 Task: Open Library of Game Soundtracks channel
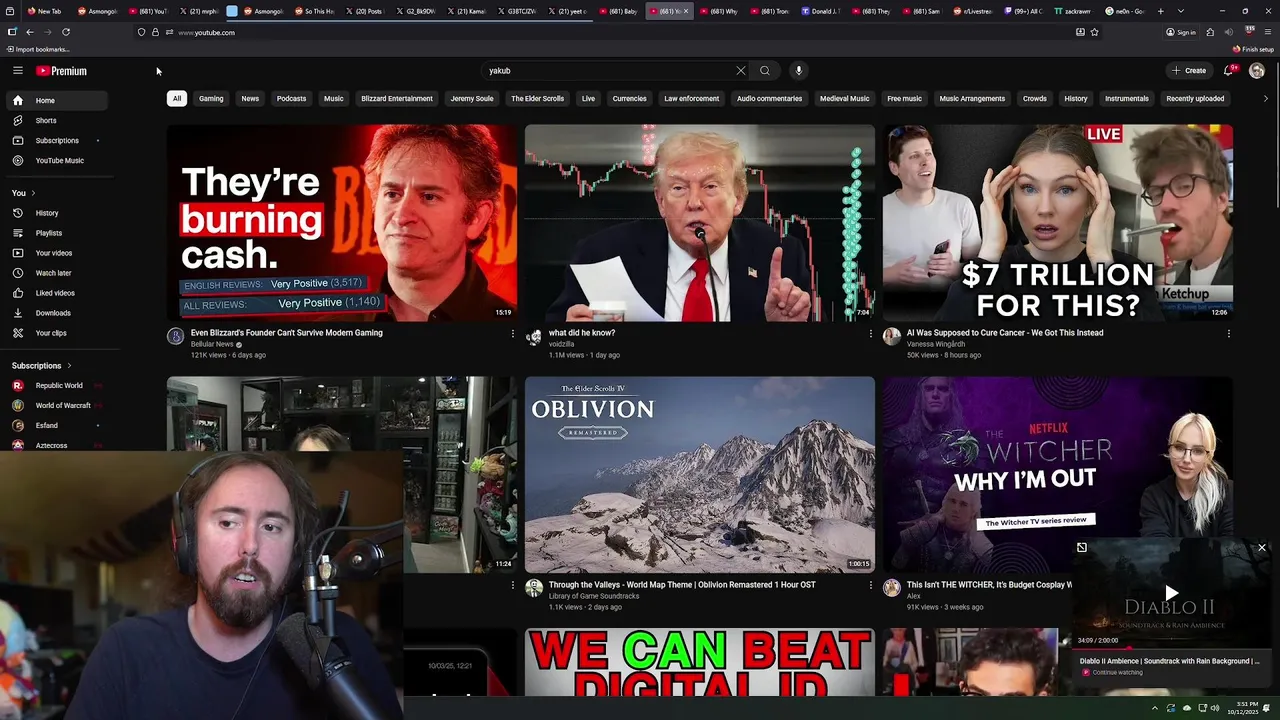[x=594, y=596]
